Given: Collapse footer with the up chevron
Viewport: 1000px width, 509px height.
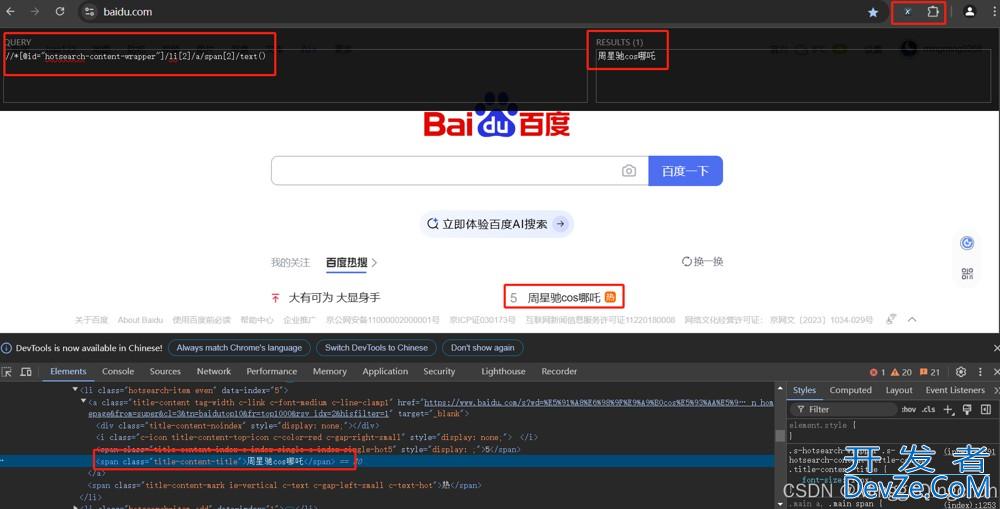Looking at the screenshot, I should (912, 319).
